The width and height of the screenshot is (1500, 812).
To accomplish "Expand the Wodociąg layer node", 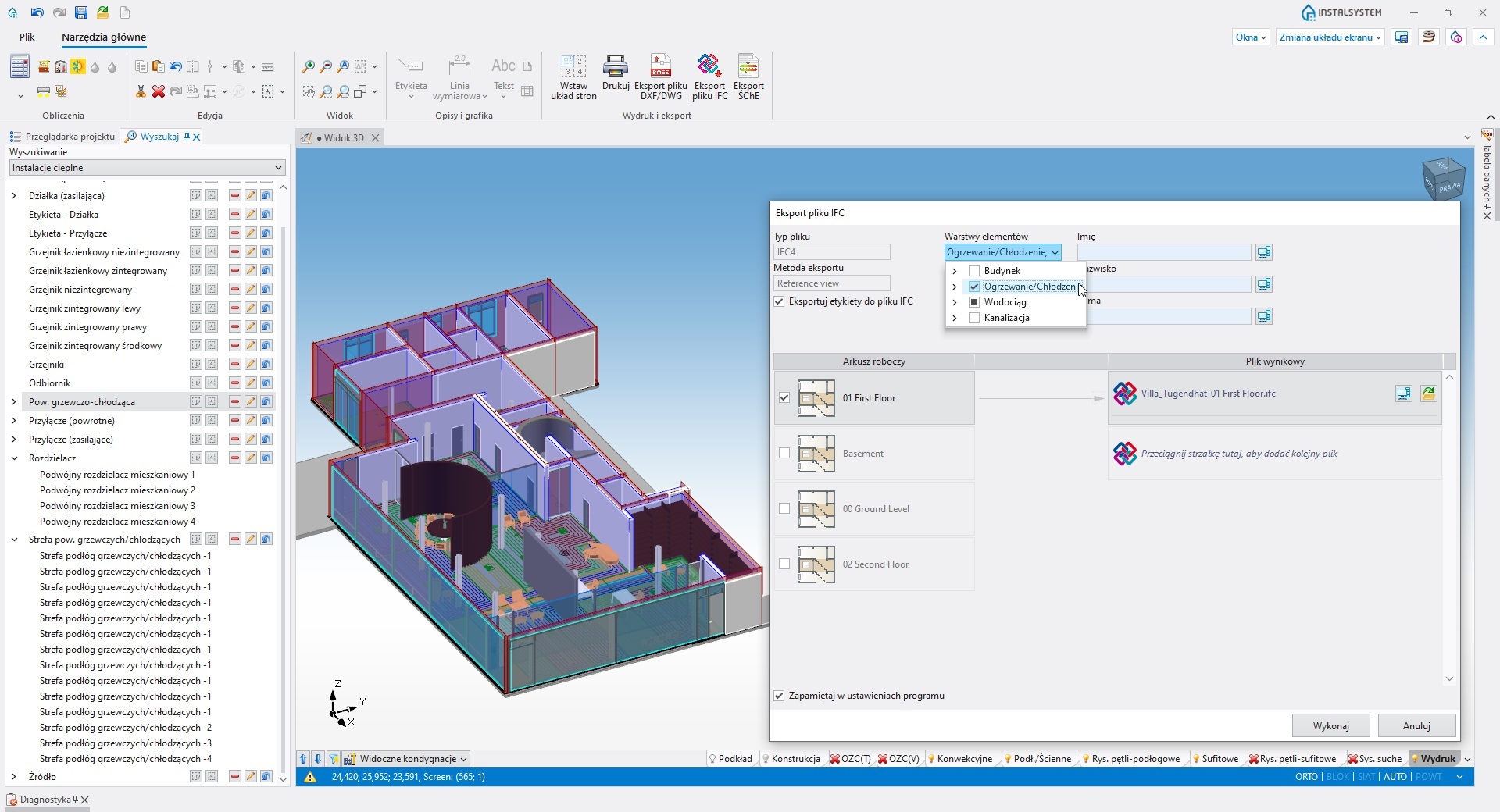I will tap(955, 302).
